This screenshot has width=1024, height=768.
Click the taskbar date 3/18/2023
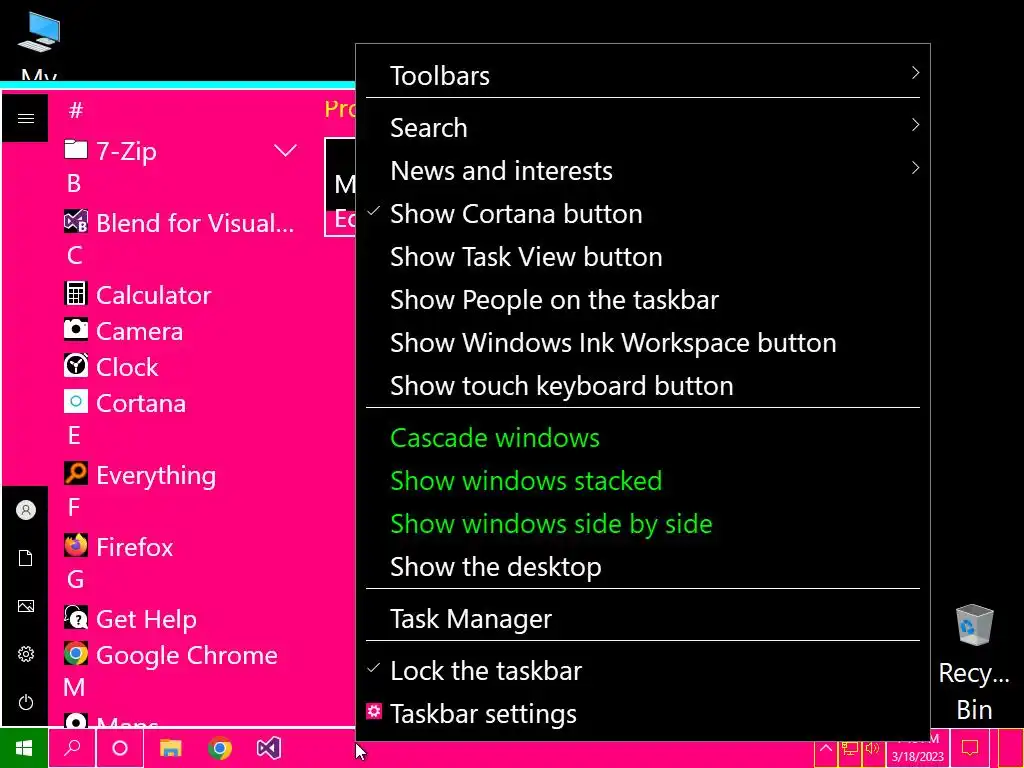coord(918,757)
